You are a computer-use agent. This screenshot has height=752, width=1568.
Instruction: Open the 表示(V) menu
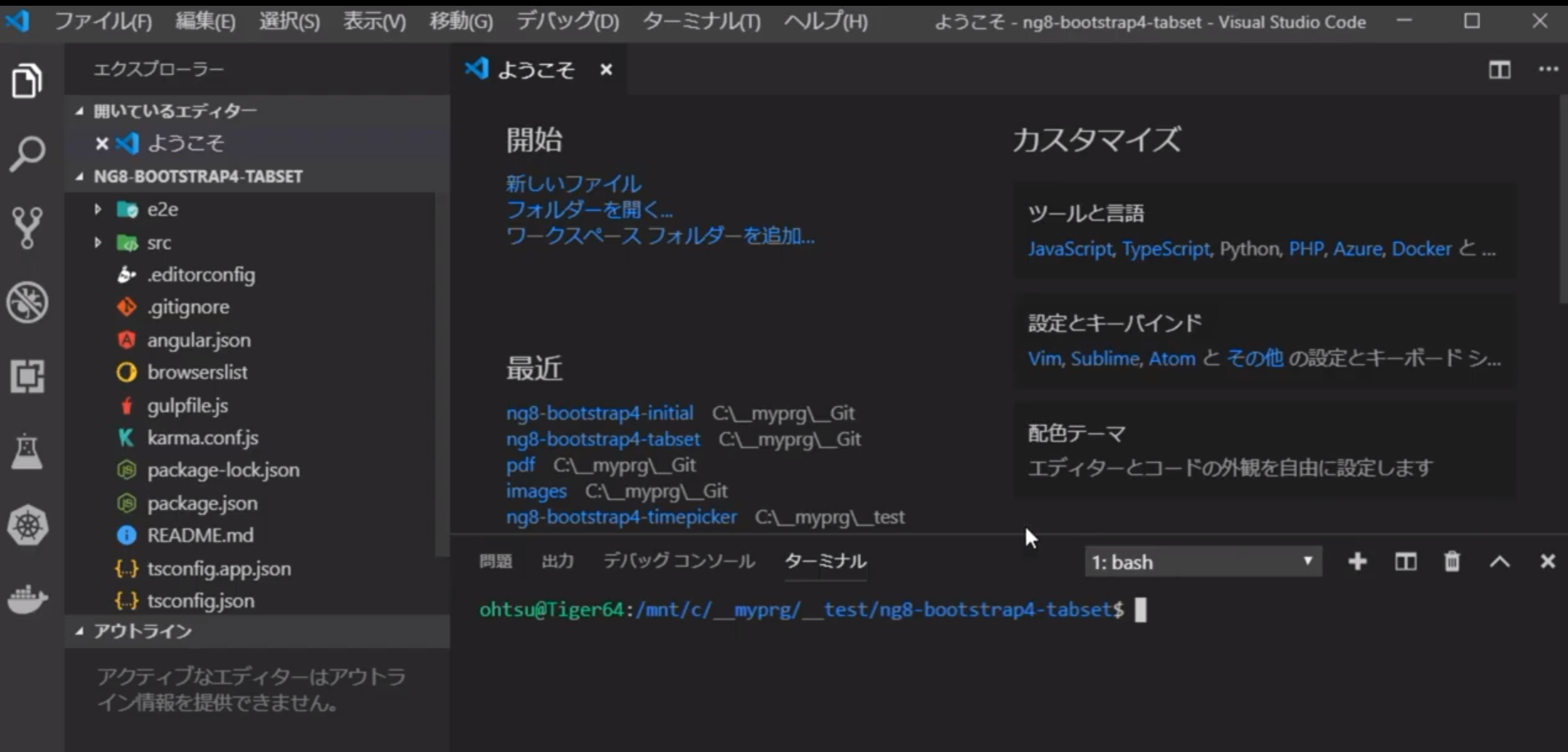point(374,21)
